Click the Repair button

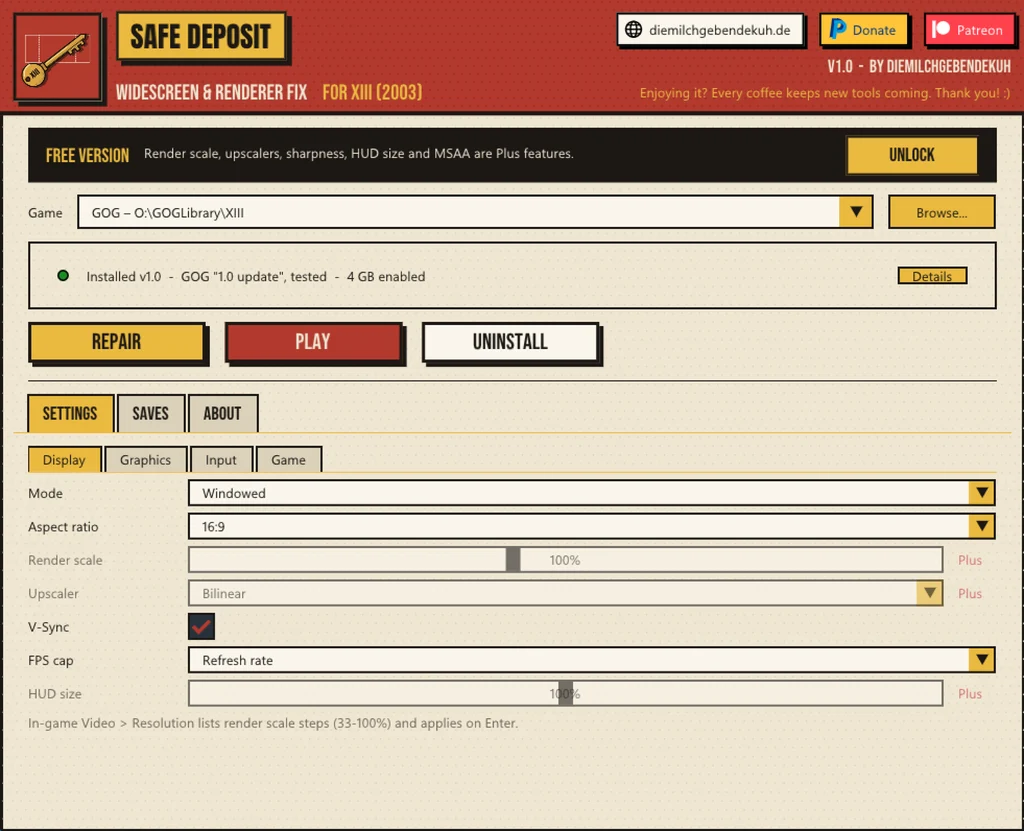tap(117, 342)
